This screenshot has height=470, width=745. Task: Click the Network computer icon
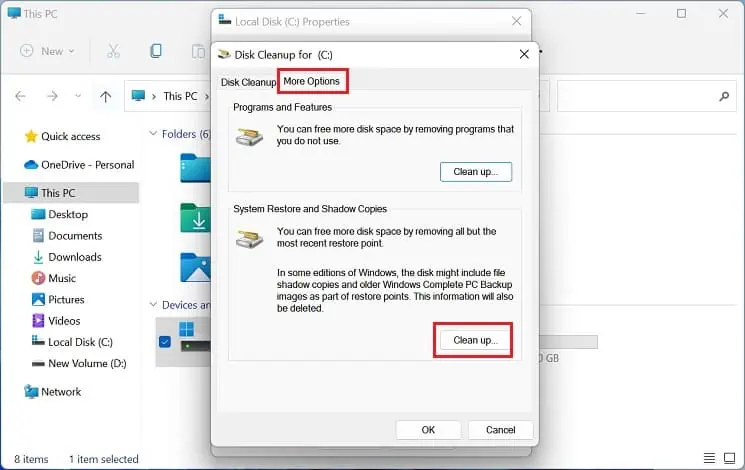[x=31, y=392]
